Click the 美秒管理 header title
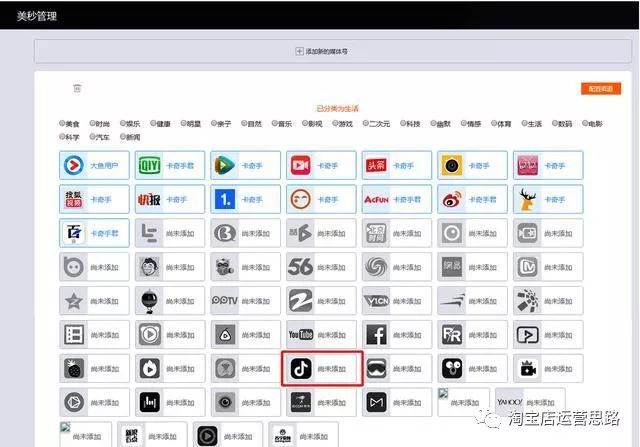 pos(37,16)
